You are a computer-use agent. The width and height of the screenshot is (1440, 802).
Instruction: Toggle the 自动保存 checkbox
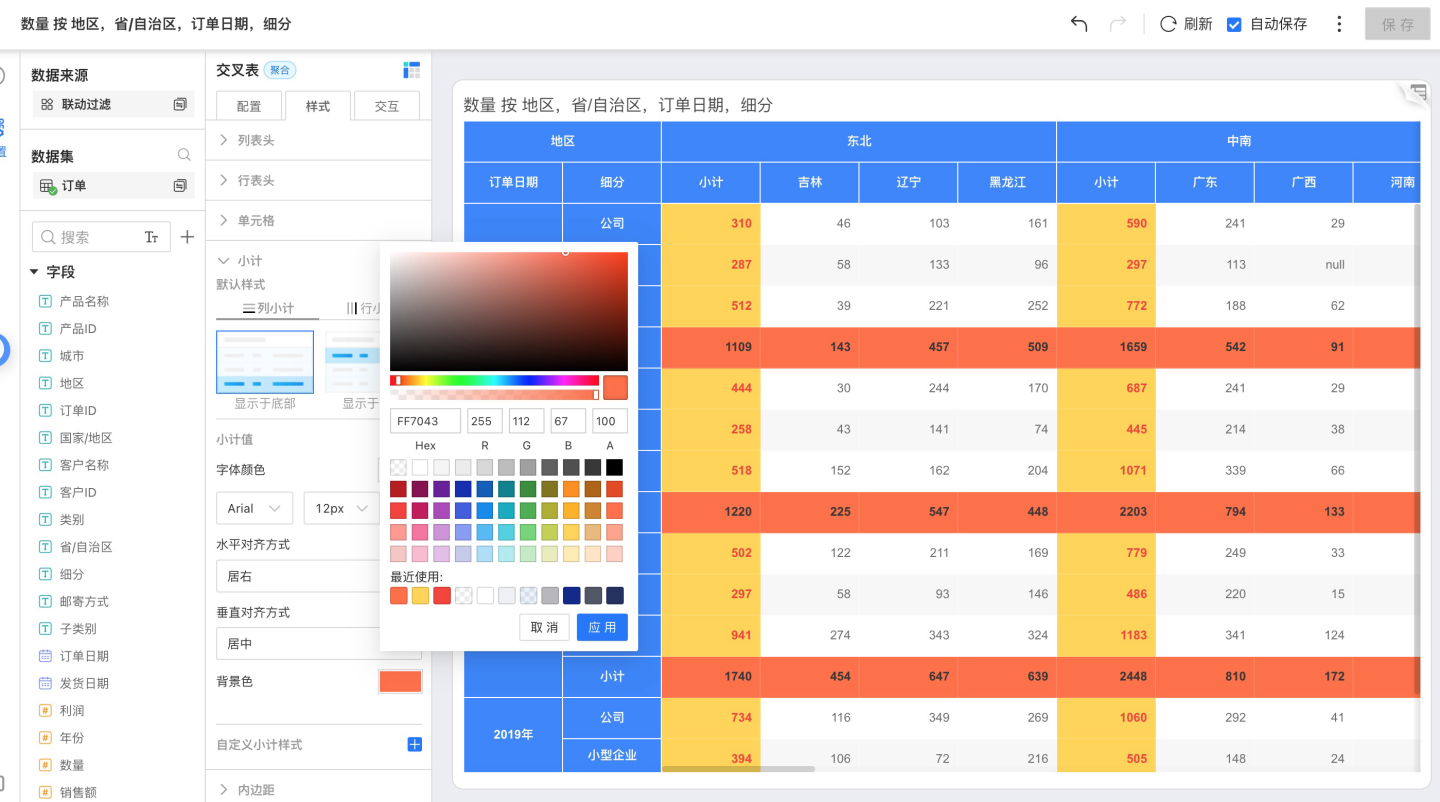click(1234, 24)
